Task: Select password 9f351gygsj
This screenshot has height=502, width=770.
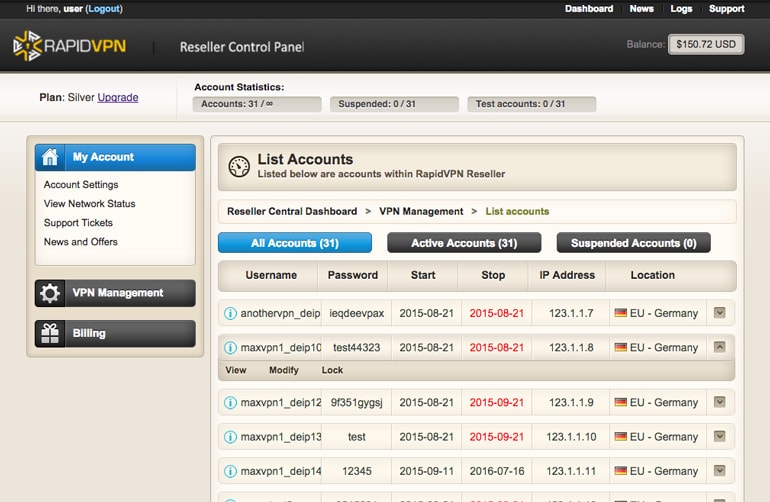Action: pyautogui.click(x=357, y=403)
